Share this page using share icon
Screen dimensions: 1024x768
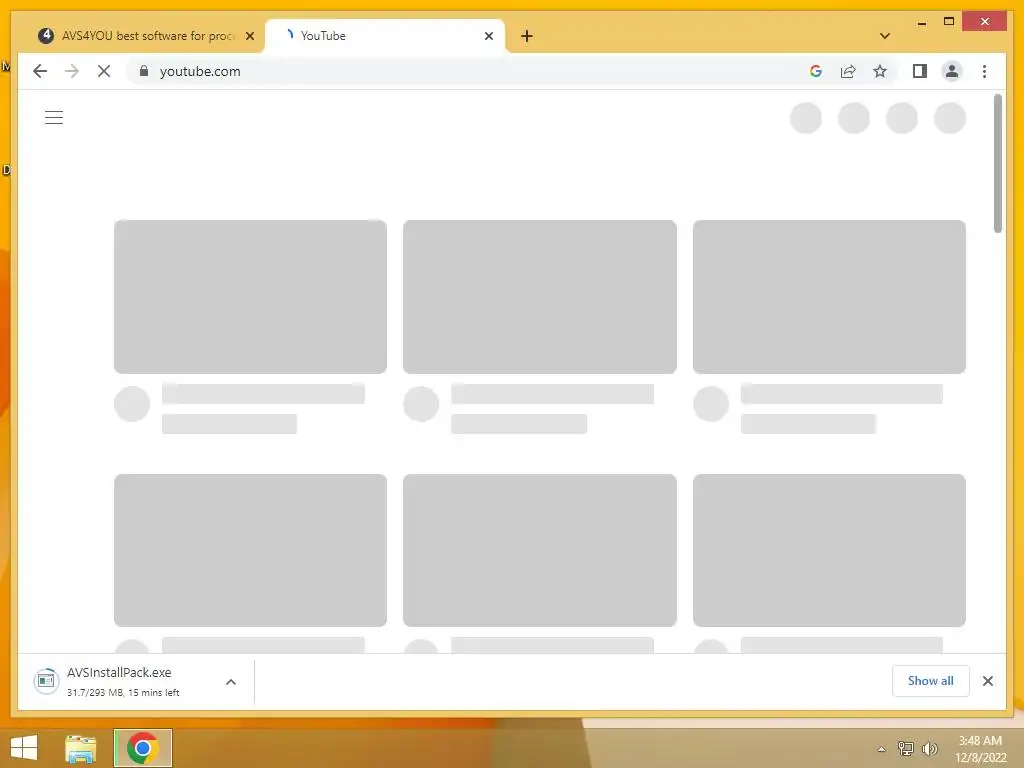click(x=848, y=71)
